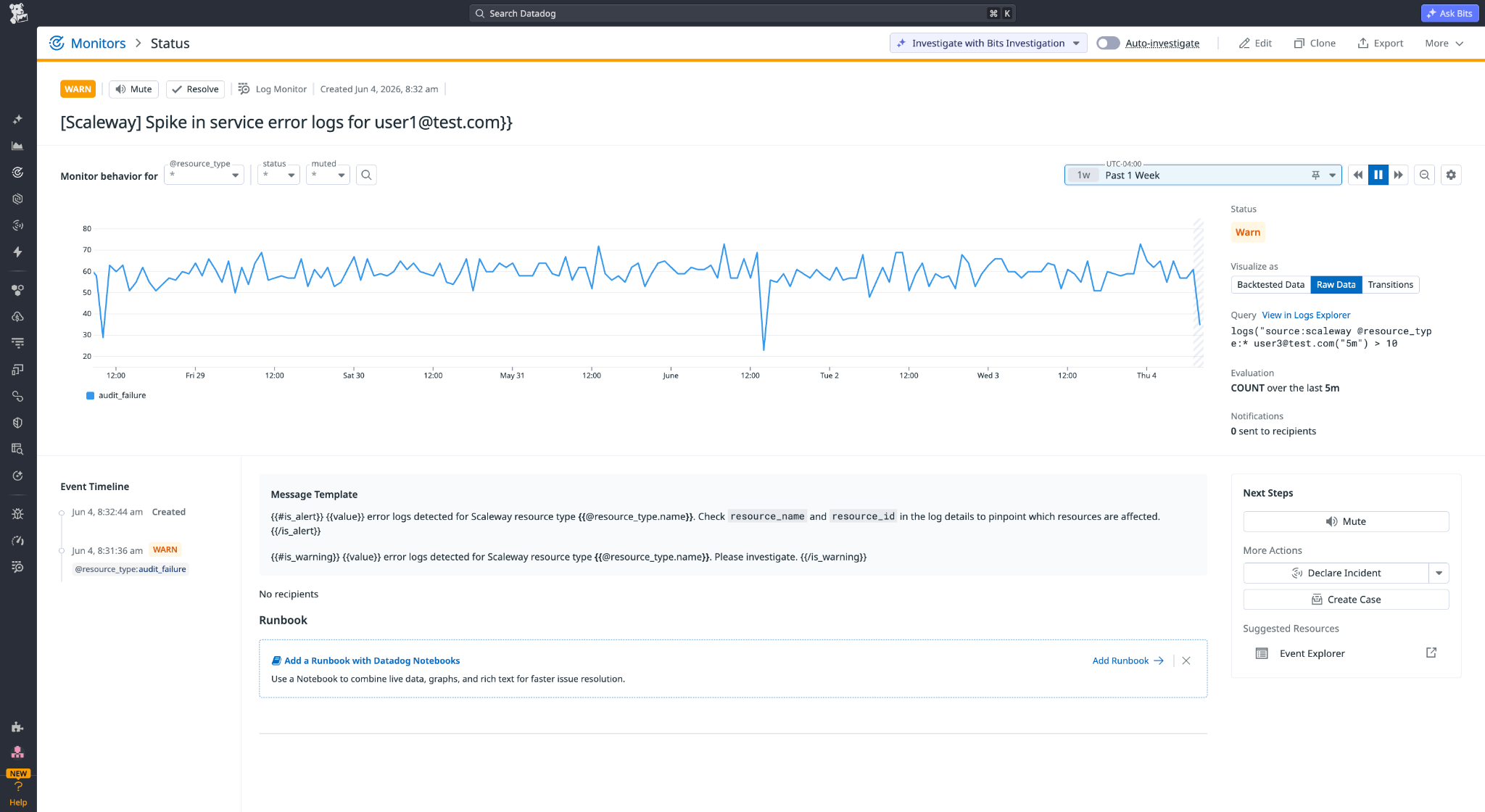Click Add Runbook link
This screenshot has width=1485, height=812.
[1128, 660]
